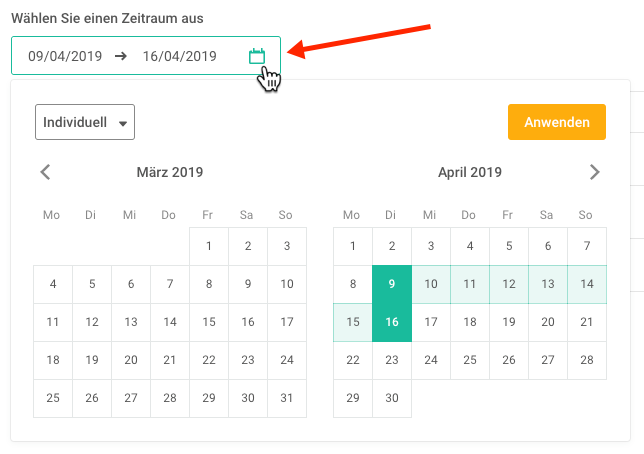Select April 1 in the calendar
The image size is (644, 454).
coord(353,246)
